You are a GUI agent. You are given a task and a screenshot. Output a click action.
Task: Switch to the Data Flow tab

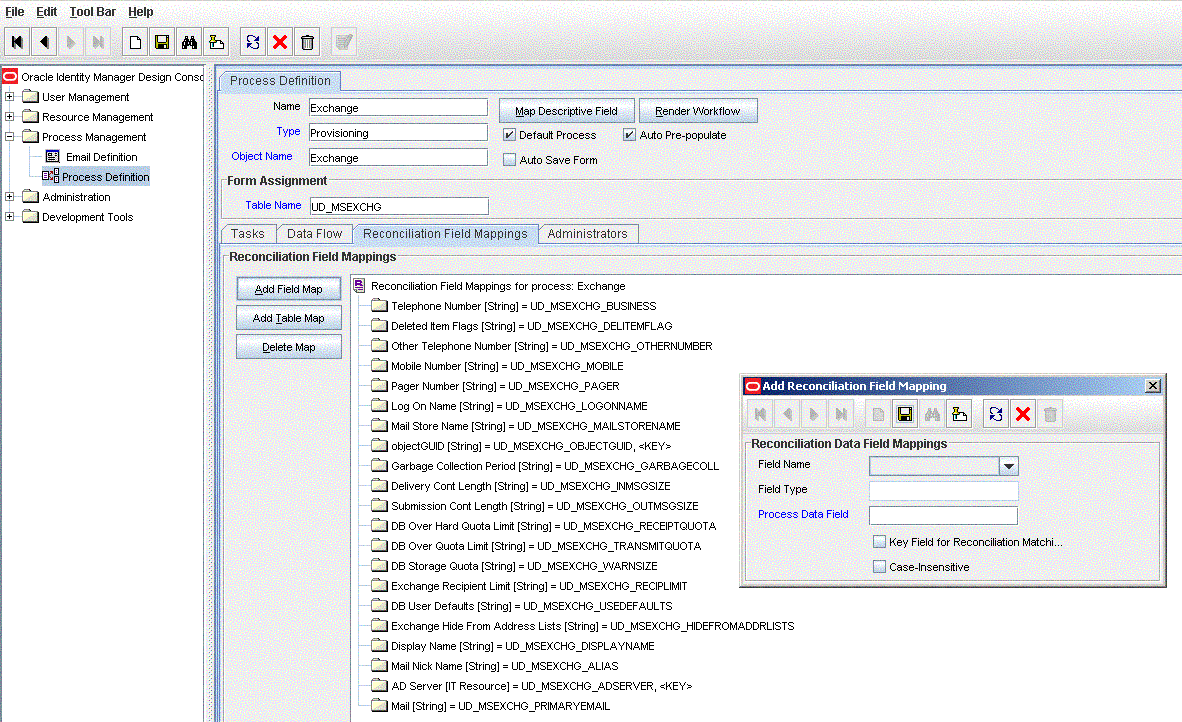(314, 234)
